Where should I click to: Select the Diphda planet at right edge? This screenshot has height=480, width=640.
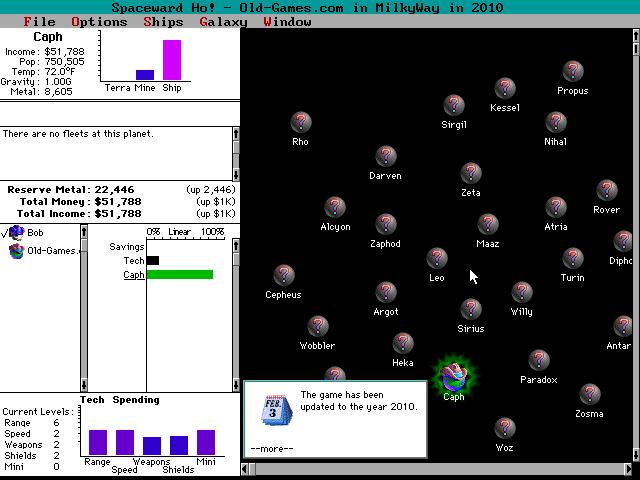tap(623, 241)
